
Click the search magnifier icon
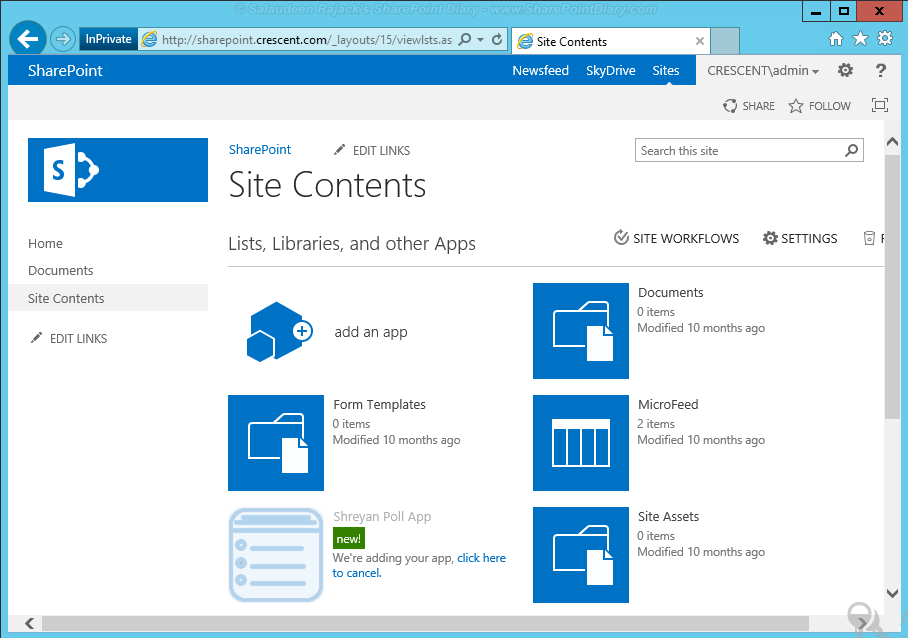tap(851, 151)
